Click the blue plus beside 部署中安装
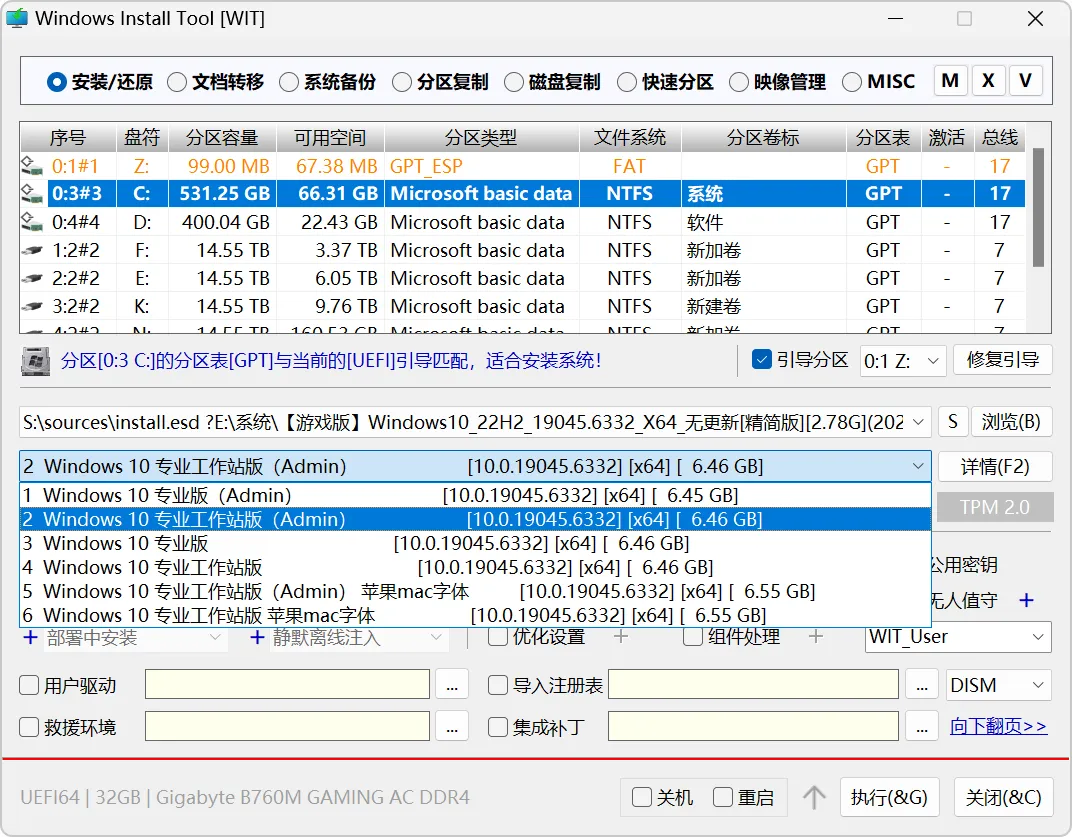The height and width of the screenshot is (837, 1072). tap(30, 638)
